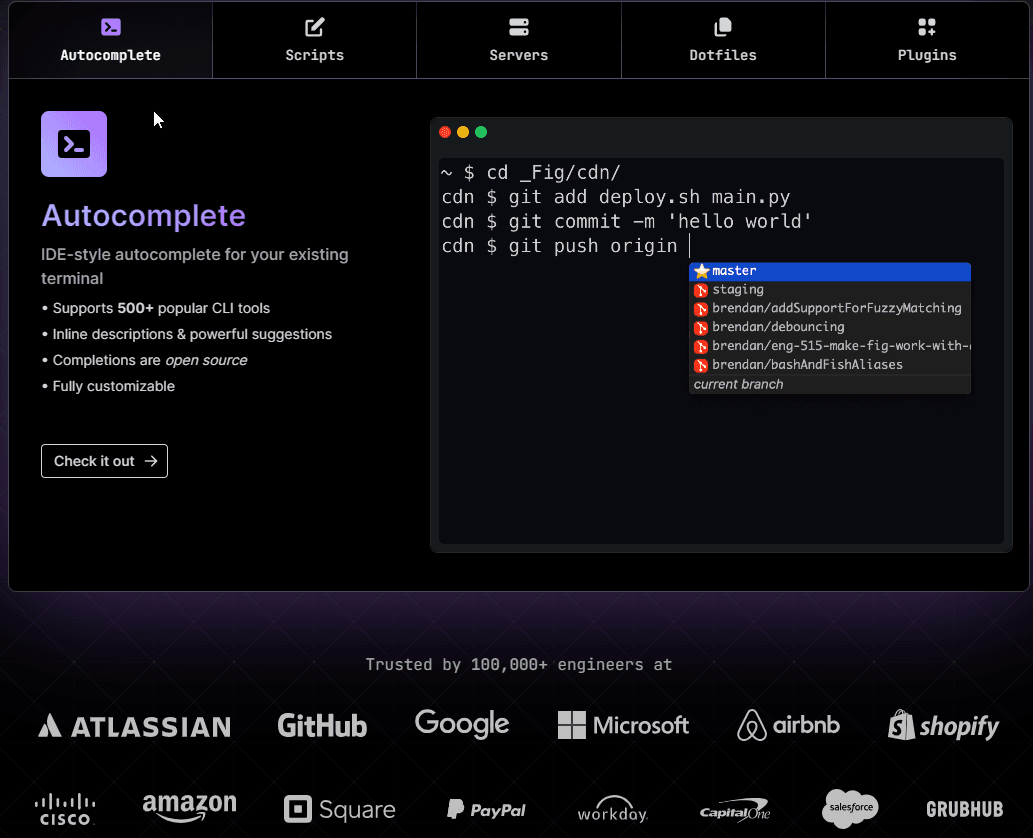
Task: Select brendan/debouncing in the autocomplete popup
Action: click(x=778, y=327)
